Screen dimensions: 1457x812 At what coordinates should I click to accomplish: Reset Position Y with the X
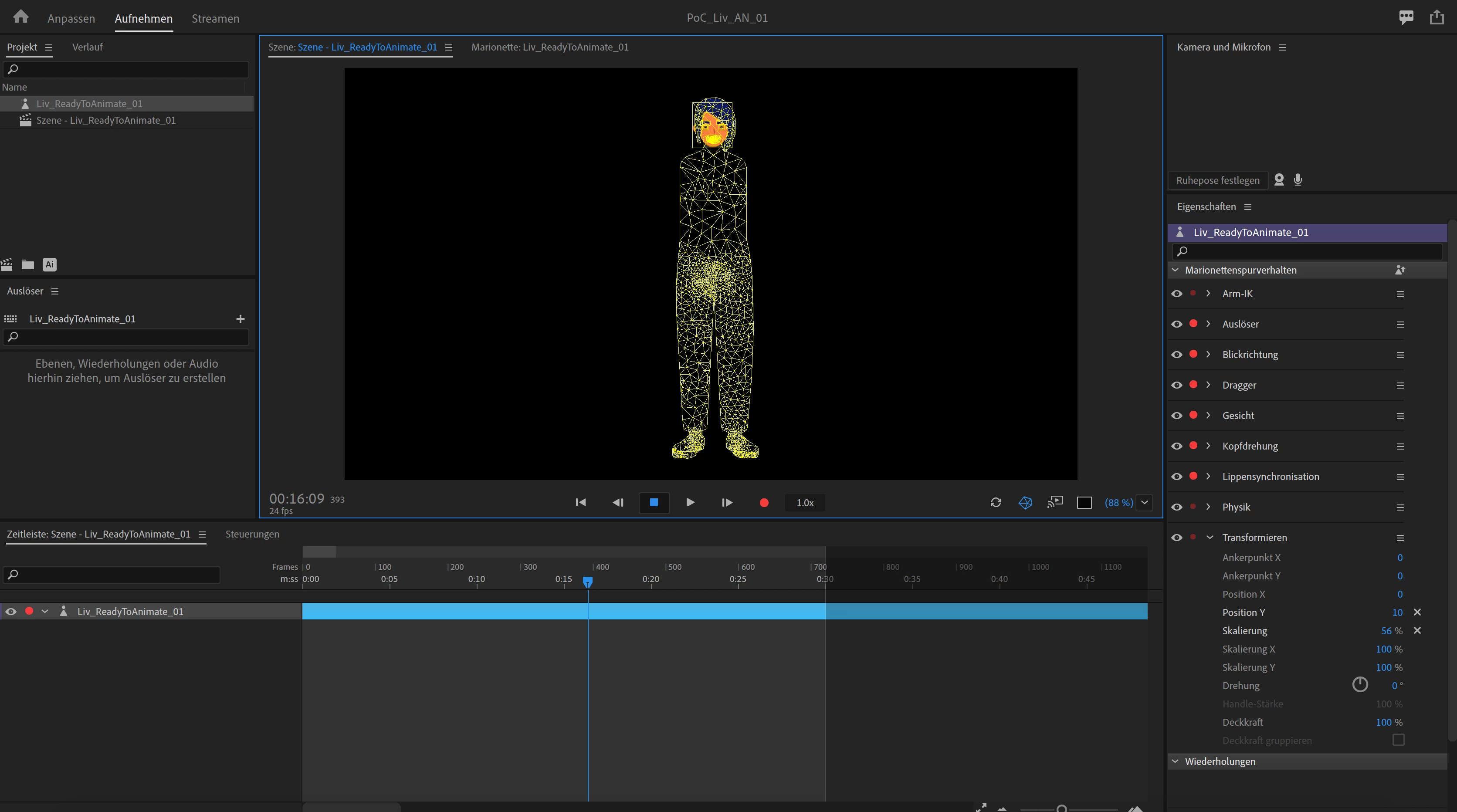point(1417,612)
